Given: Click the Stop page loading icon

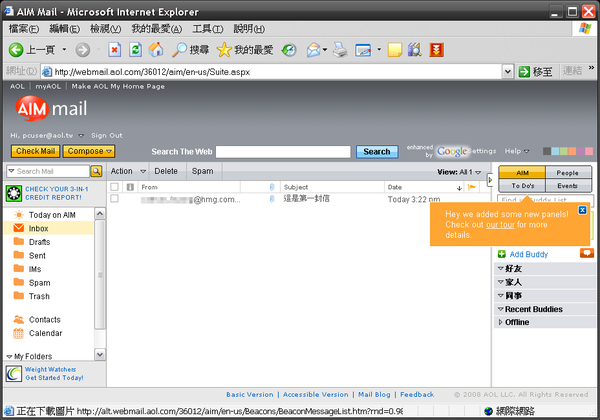Looking at the screenshot, I should (114, 50).
